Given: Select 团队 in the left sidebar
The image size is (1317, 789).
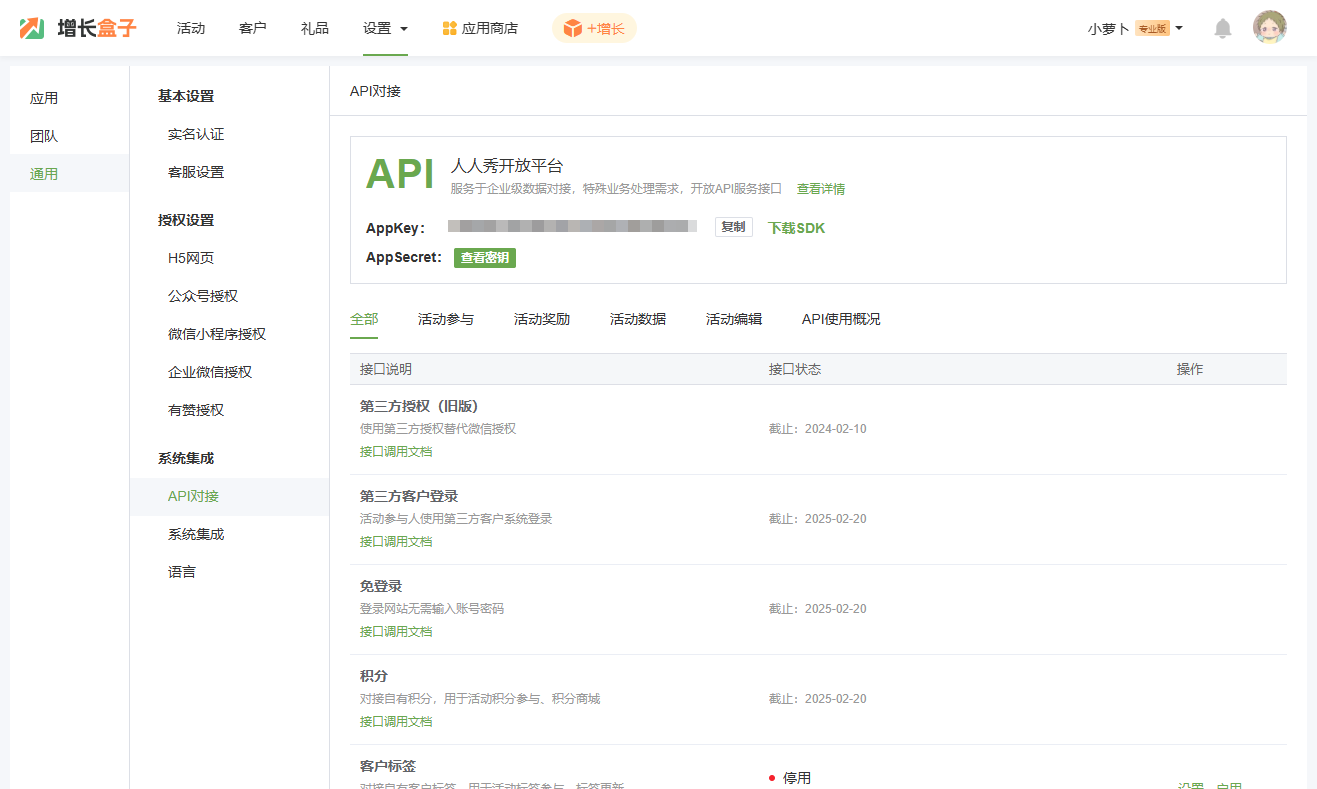Looking at the screenshot, I should pyautogui.click(x=44, y=136).
